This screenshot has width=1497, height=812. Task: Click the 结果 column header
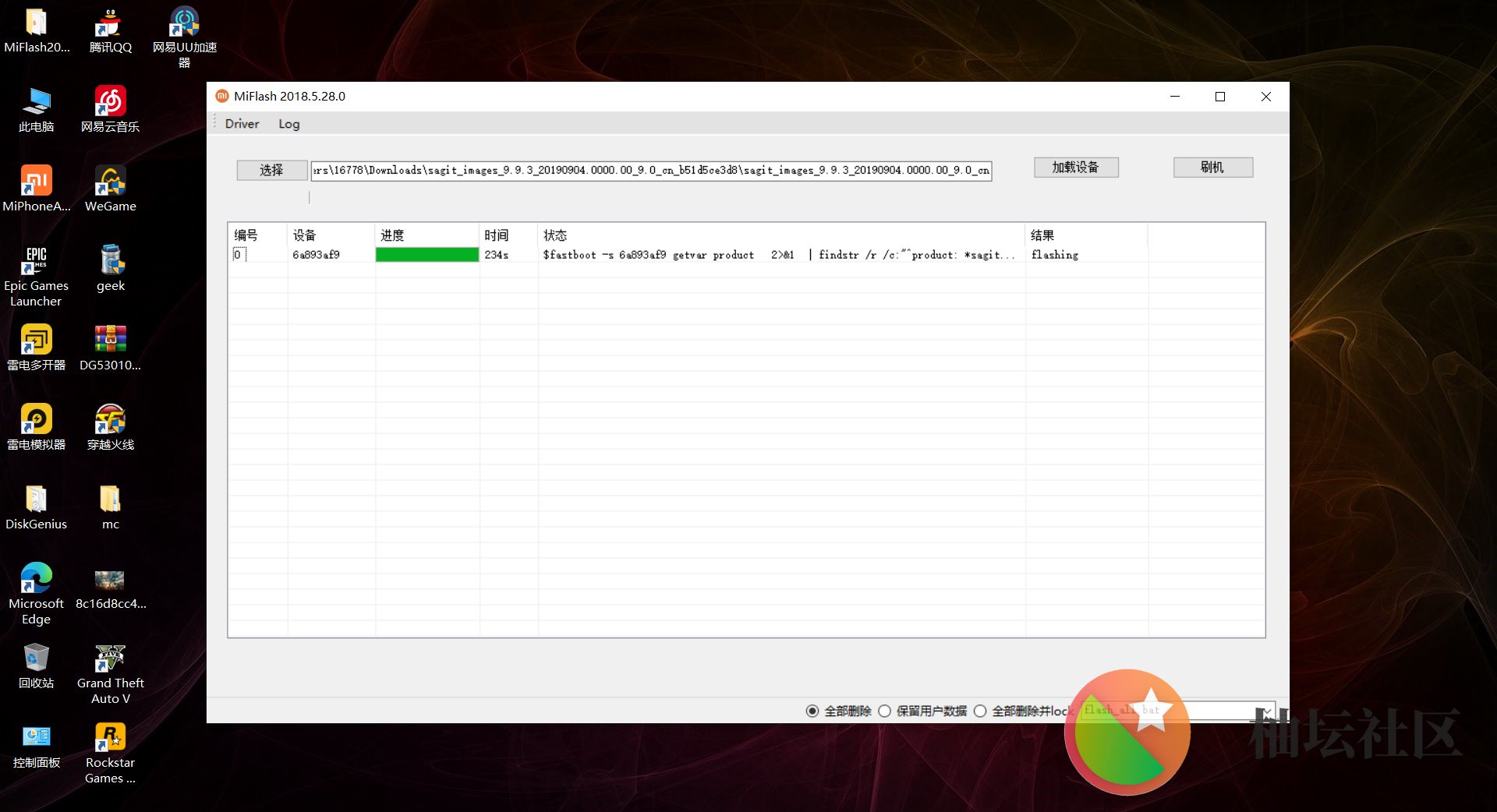point(1087,235)
